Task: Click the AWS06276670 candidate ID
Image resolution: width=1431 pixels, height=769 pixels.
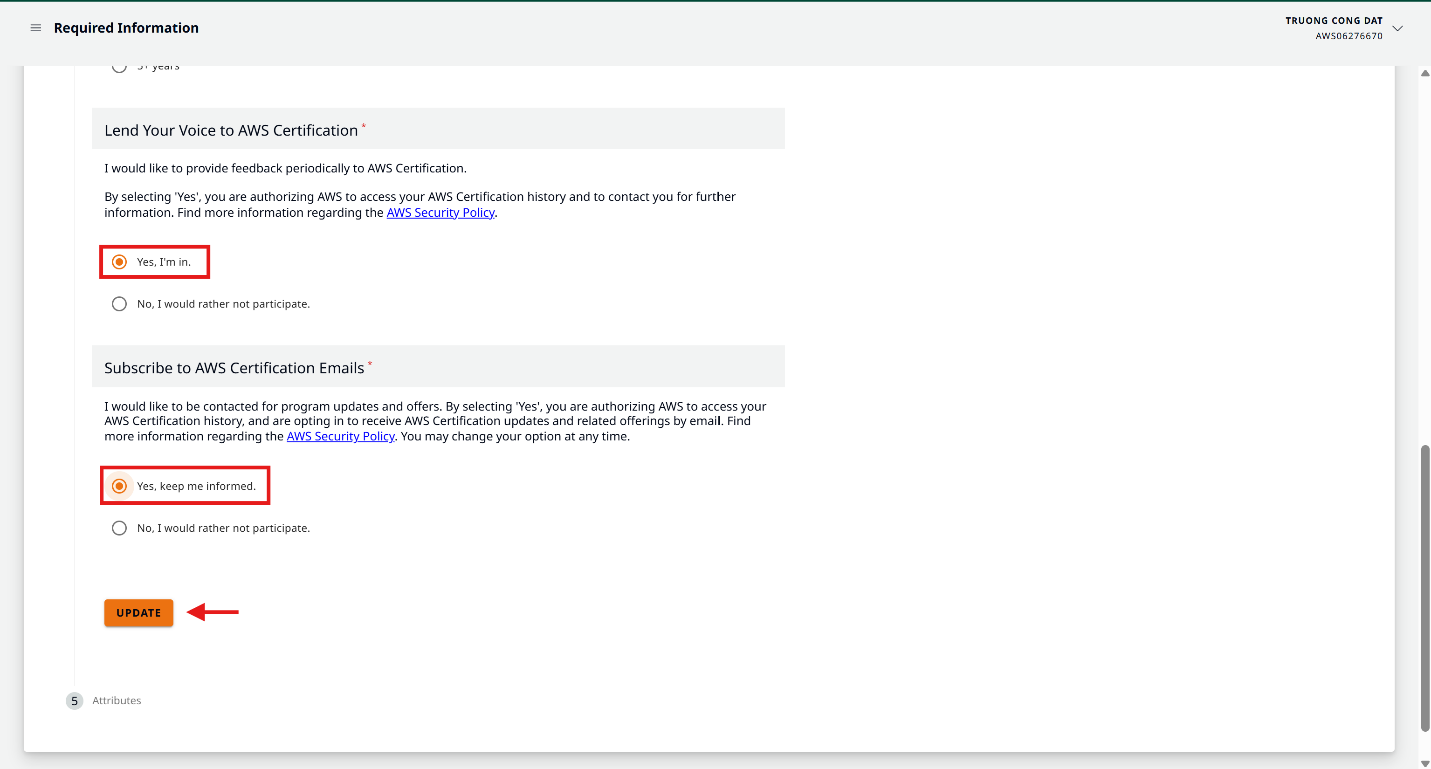Action: click(1349, 36)
